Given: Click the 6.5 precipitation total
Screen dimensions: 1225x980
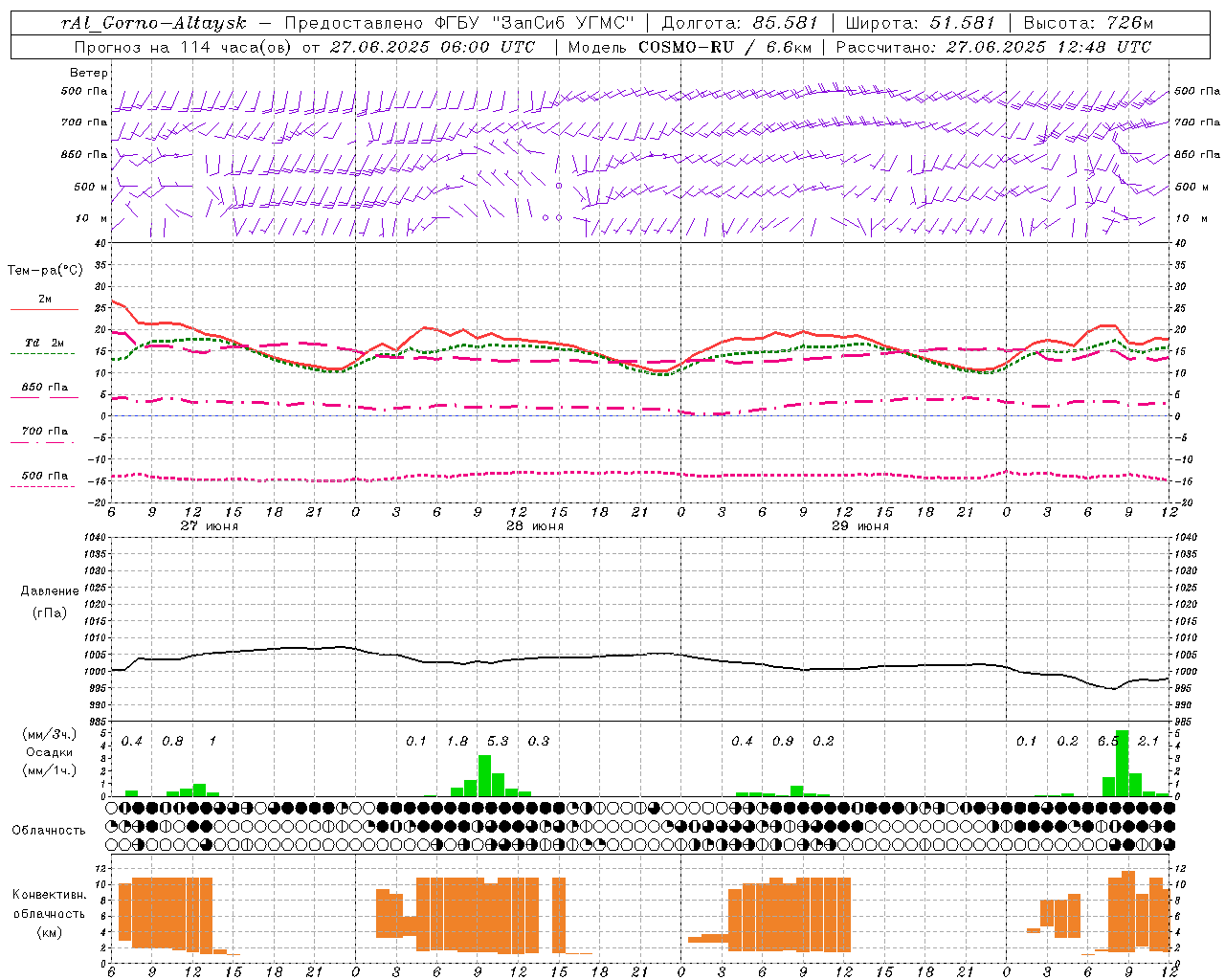Looking at the screenshot, I should [x=1108, y=741].
